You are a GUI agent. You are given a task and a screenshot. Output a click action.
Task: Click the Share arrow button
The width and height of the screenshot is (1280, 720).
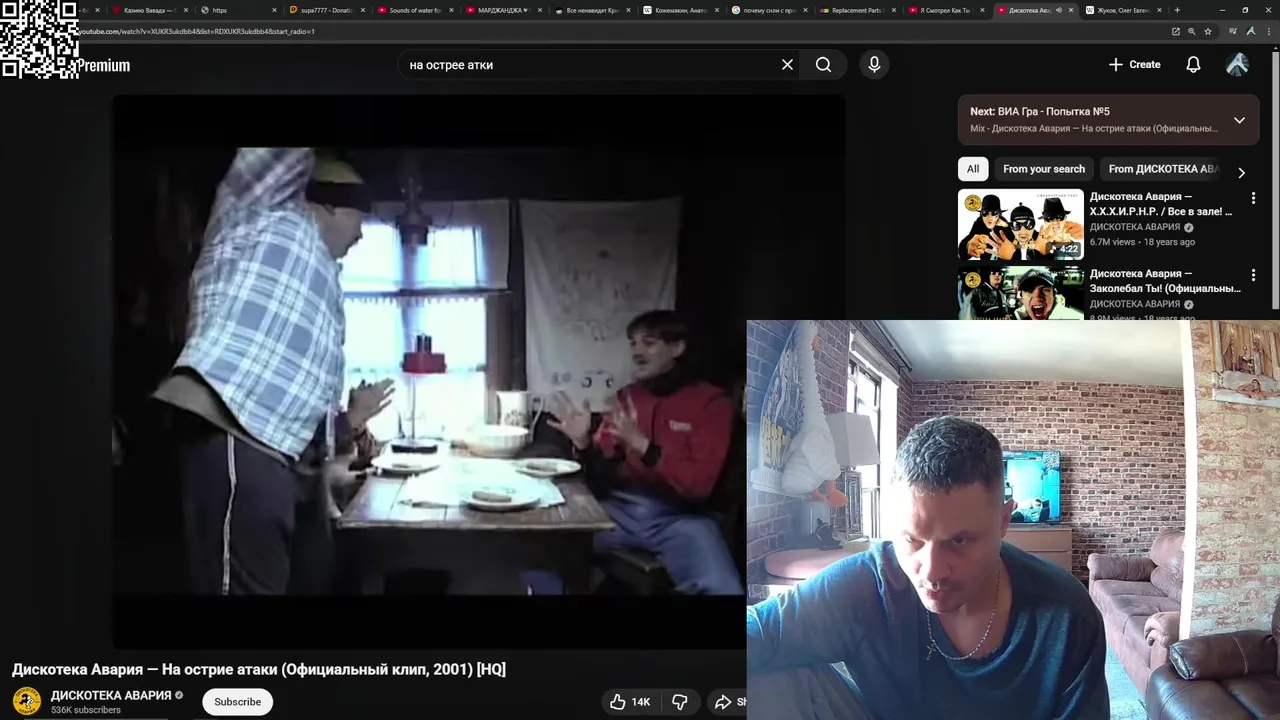pos(728,702)
